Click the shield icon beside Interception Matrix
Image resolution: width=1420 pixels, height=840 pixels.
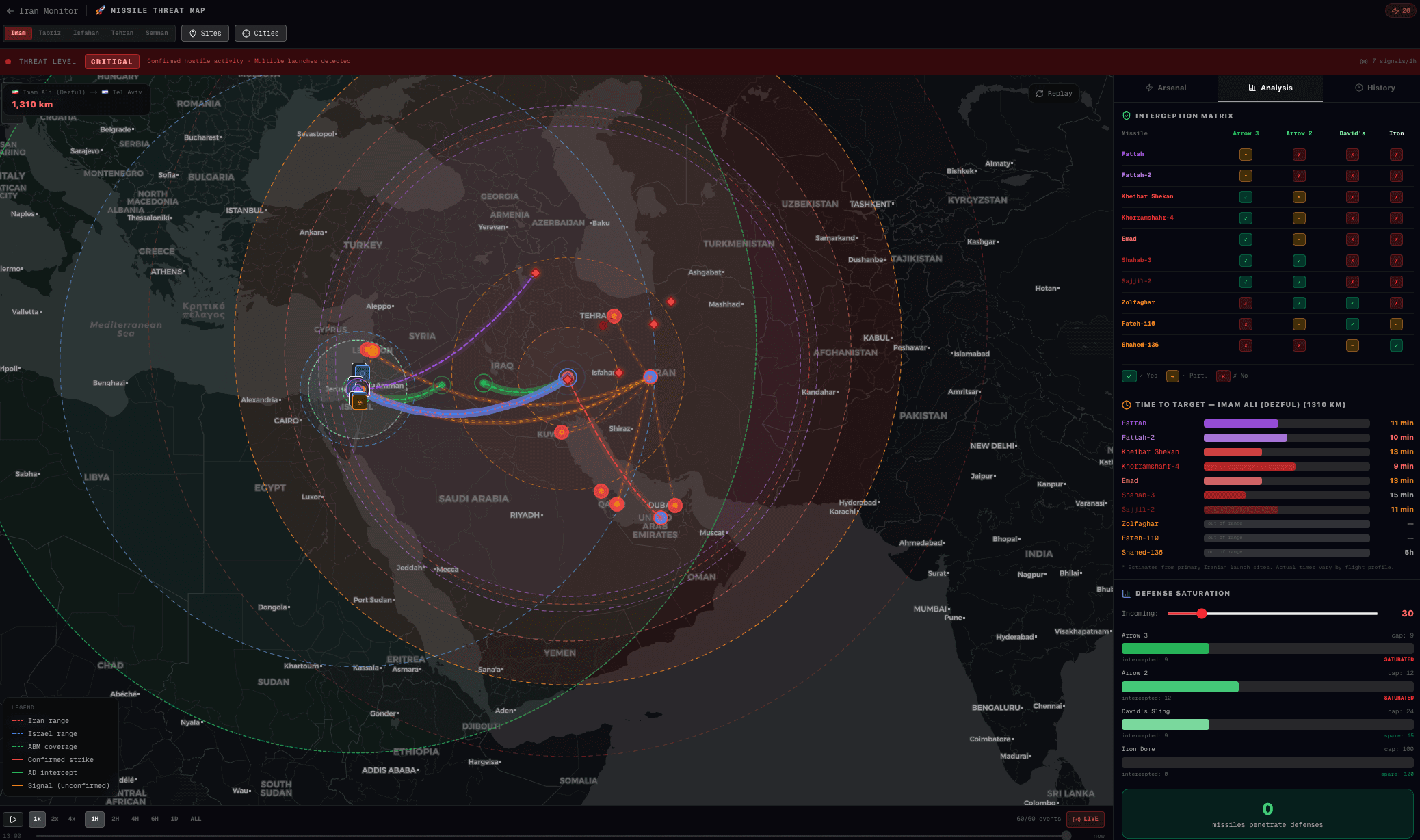1126,116
